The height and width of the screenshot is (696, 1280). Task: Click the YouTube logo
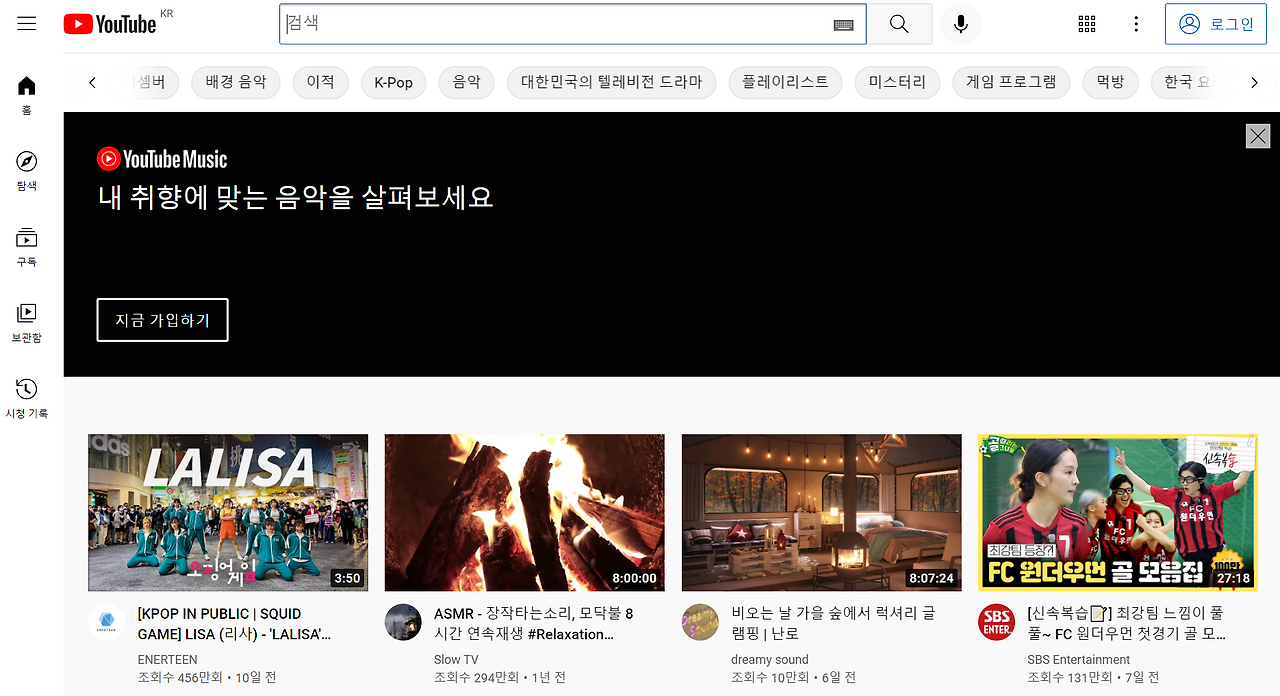pyautogui.click(x=108, y=22)
